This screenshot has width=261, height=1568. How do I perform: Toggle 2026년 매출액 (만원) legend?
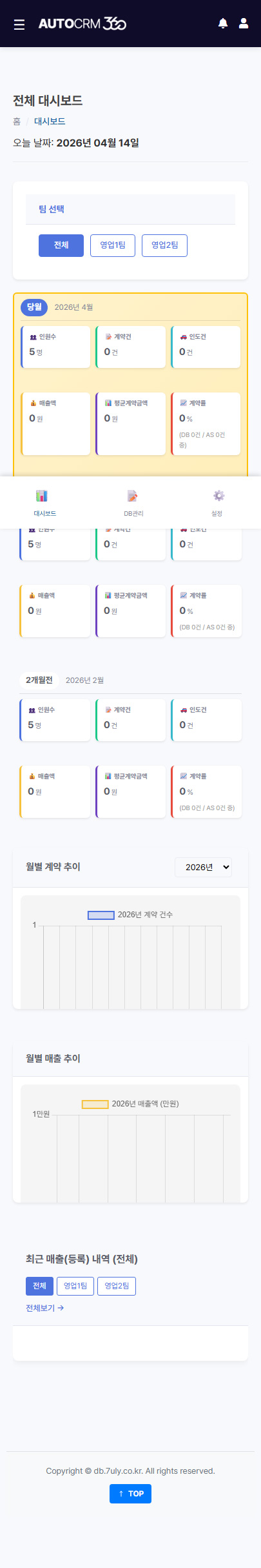pyautogui.click(x=130, y=1104)
